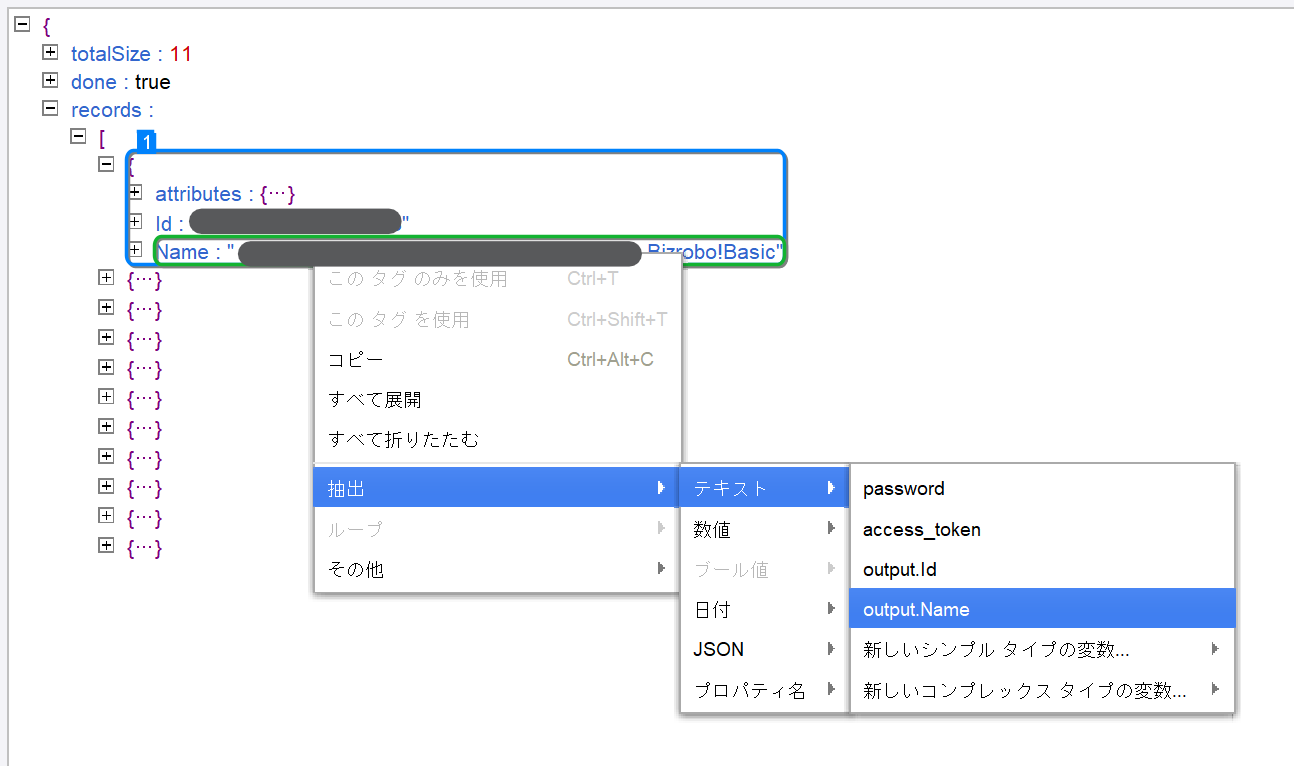This screenshot has height=766, width=1294.
Task: Select the access_token variable
Action: point(1042,529)
